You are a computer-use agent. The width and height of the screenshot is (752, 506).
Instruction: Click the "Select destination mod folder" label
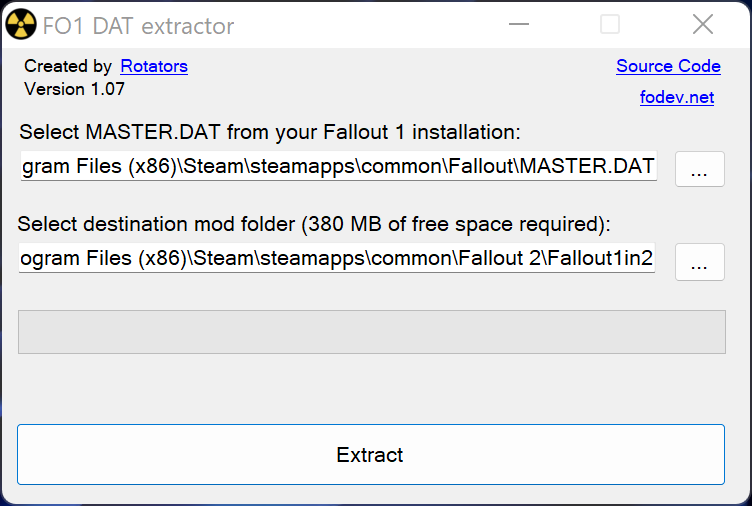click(314, 223)
